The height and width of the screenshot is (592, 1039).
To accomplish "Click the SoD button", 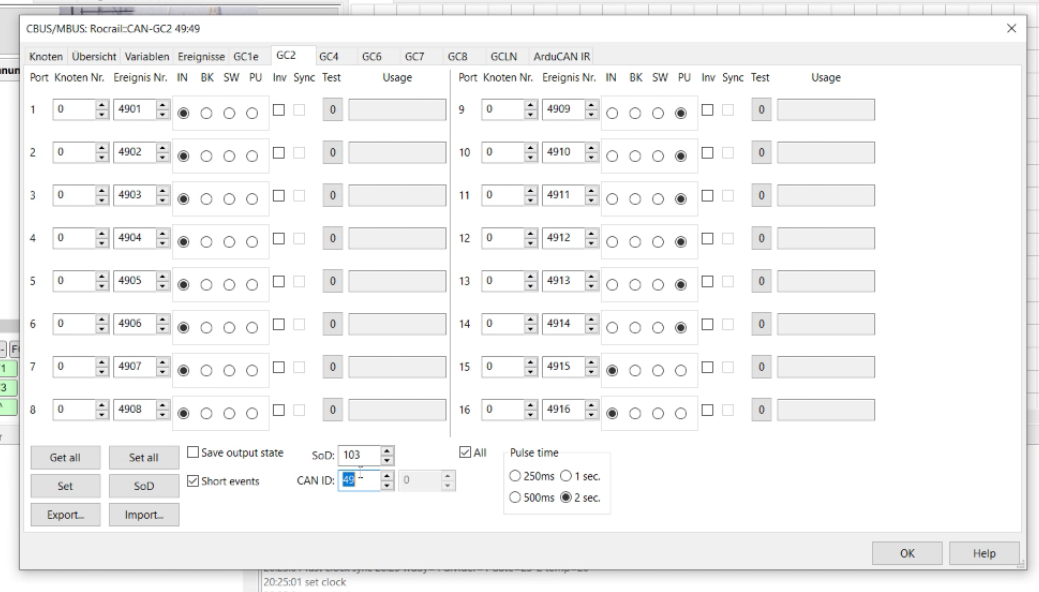I will (x=142, y=486).
